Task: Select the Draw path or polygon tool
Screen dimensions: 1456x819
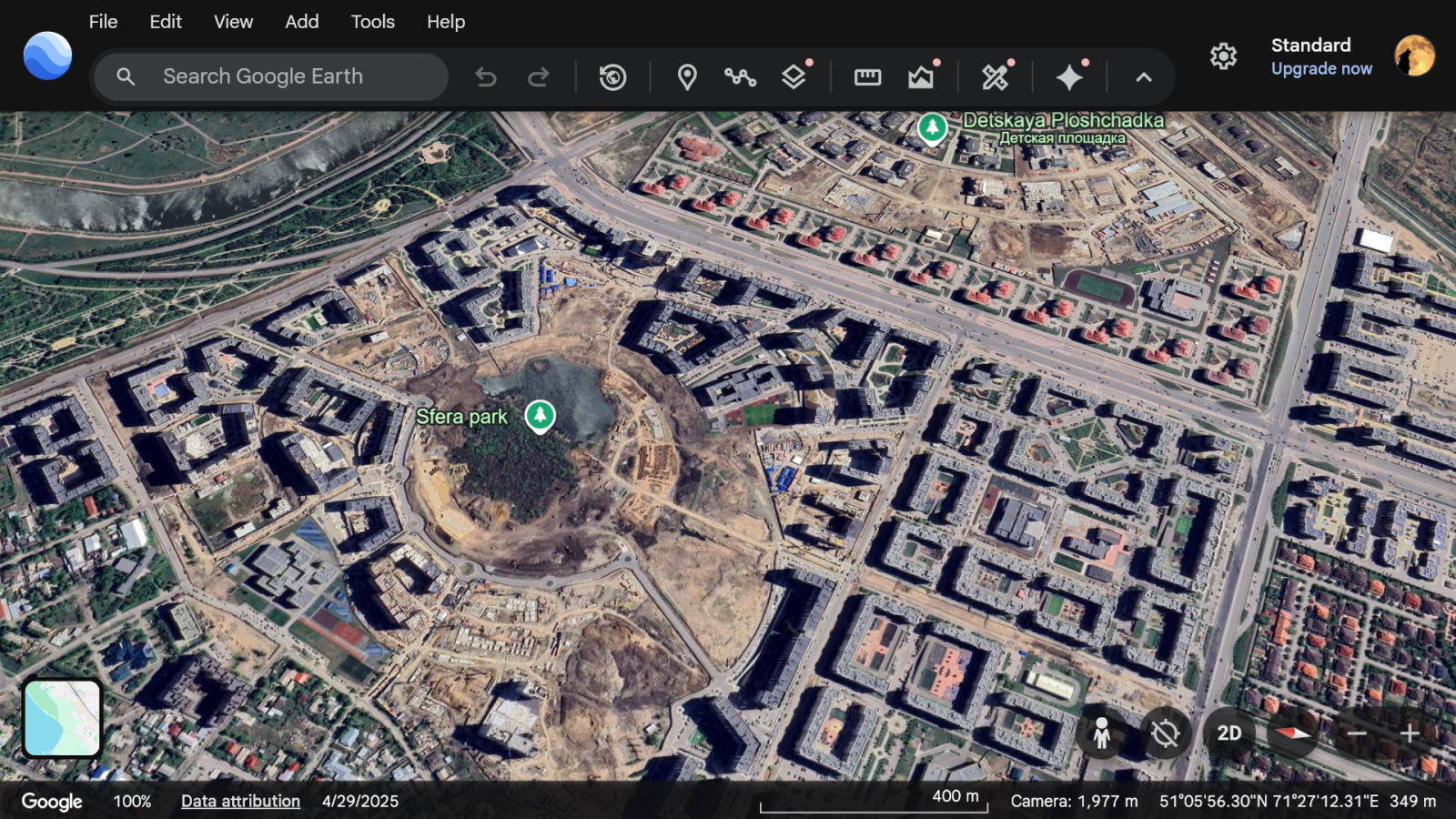Action: 740,77
